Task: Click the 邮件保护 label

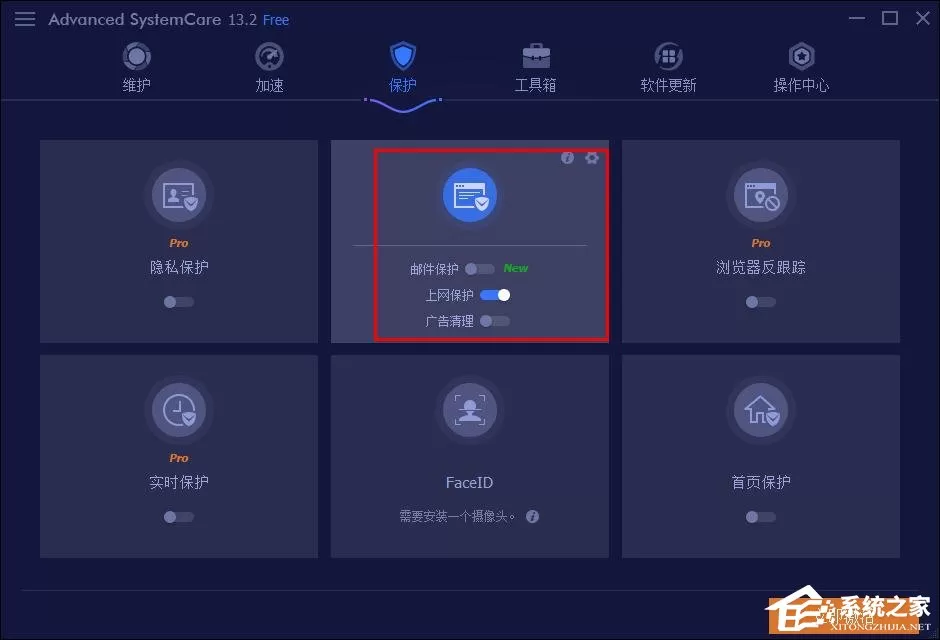Action: tap(434, 269)
